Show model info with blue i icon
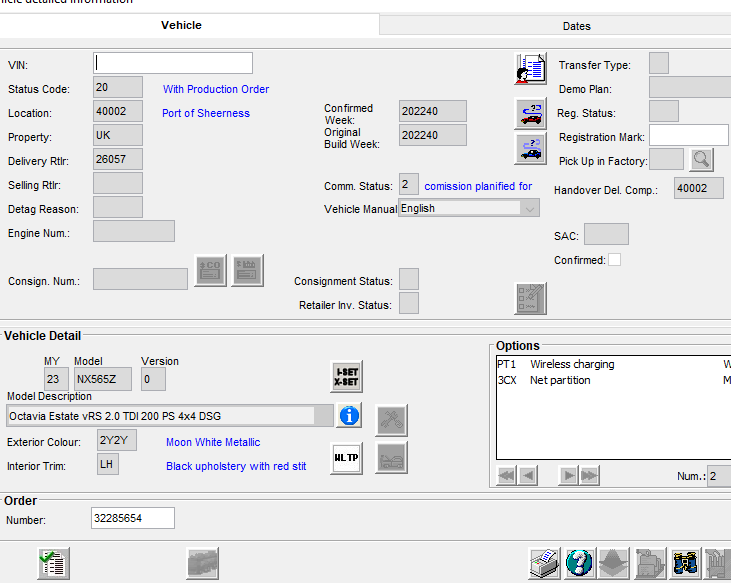The height and width of the screenshot is (583, 731). (x=349, y=415)
